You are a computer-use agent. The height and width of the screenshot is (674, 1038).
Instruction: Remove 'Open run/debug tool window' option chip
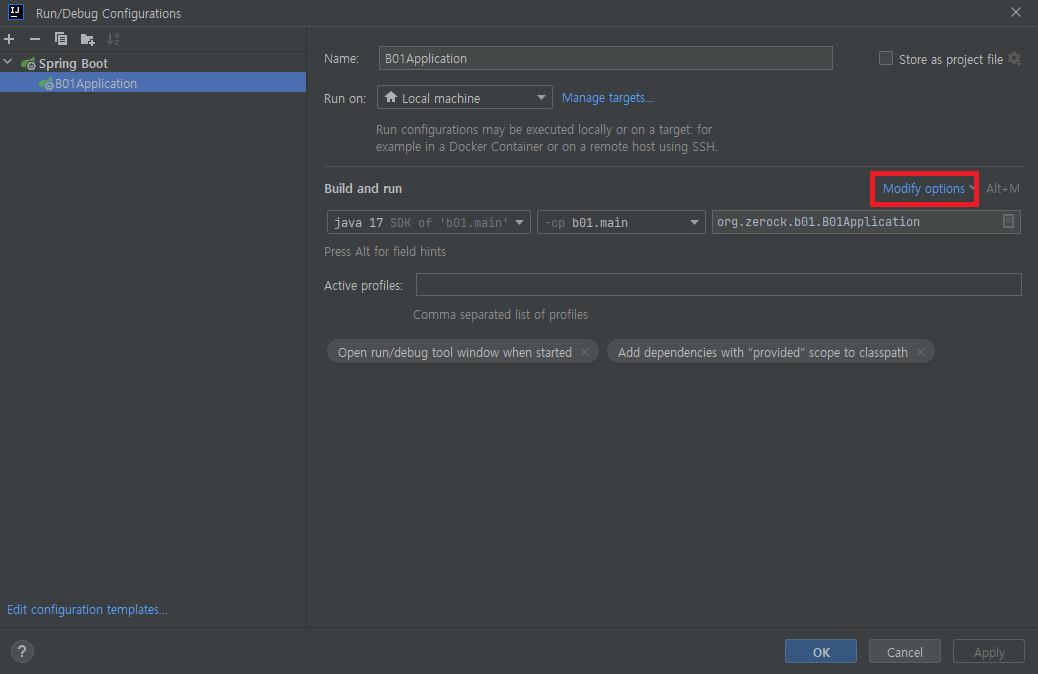[585, 352]
